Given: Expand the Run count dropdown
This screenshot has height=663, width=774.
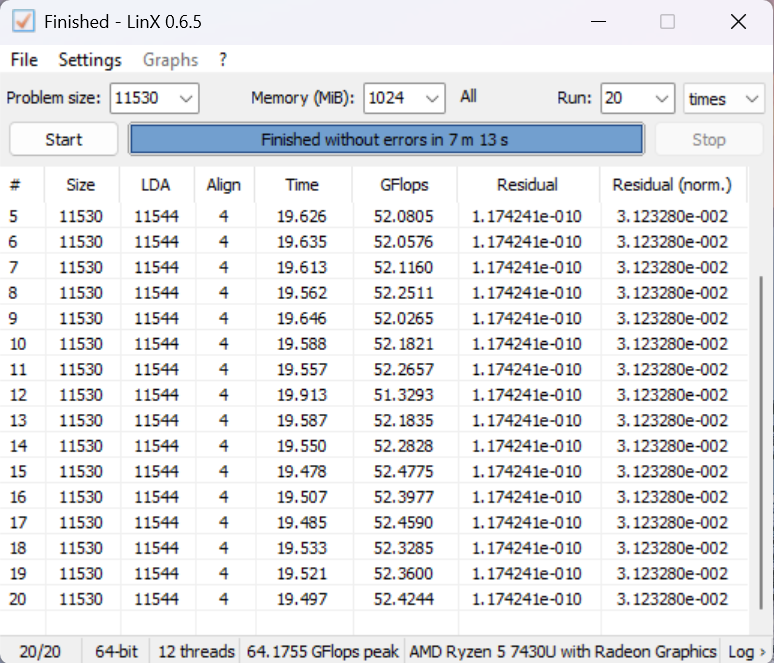Looking at the screenshot, I should pyautogui.click(x=661, y=98).
